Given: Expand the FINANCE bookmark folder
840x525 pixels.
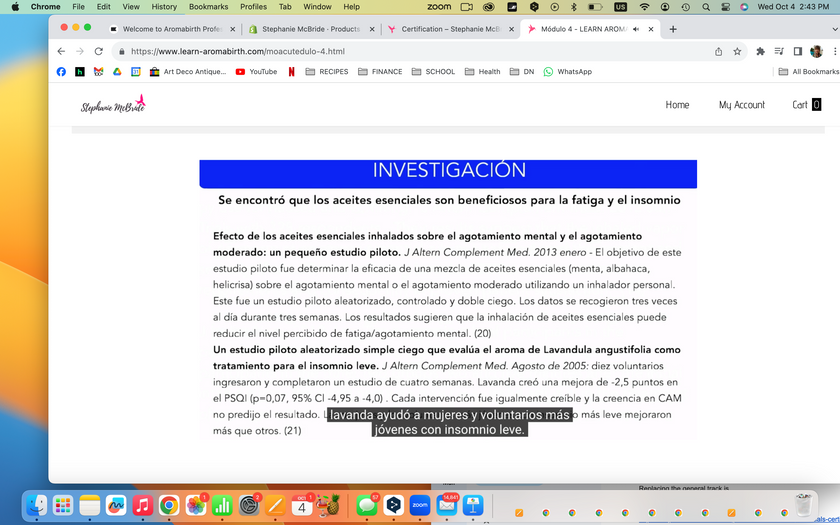Looking at the screenshot, I should click(379, 72).
